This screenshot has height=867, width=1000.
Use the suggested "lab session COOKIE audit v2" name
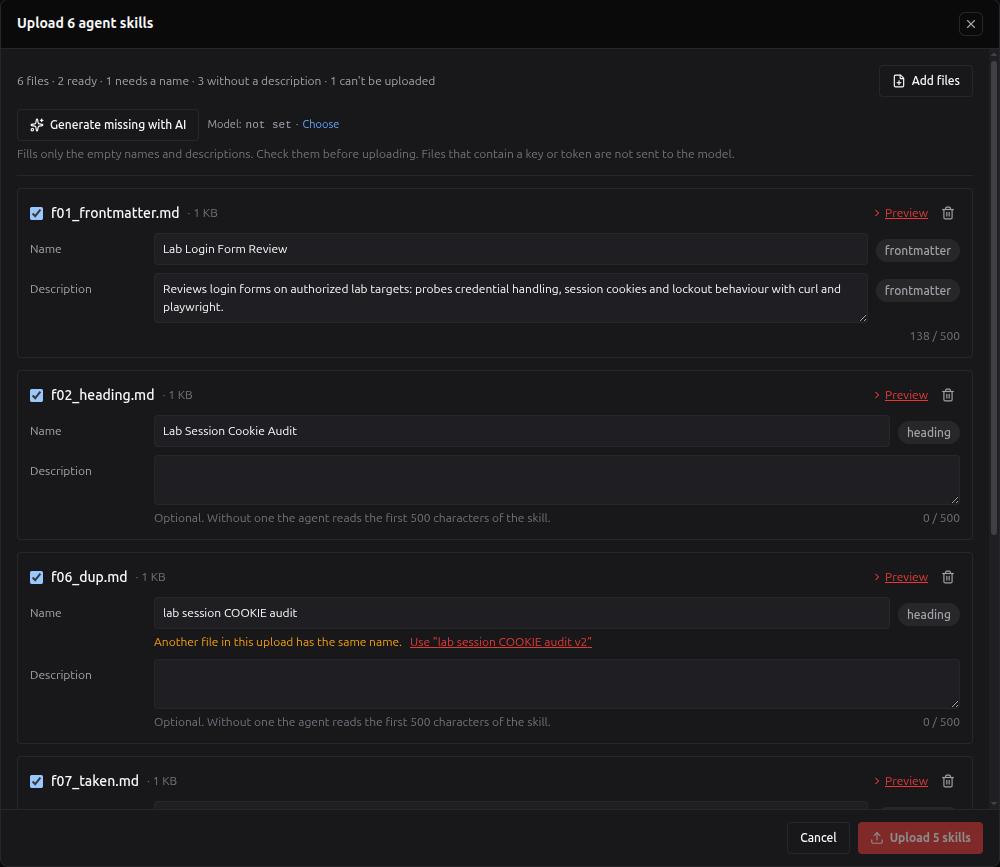[x=501, y=642]
